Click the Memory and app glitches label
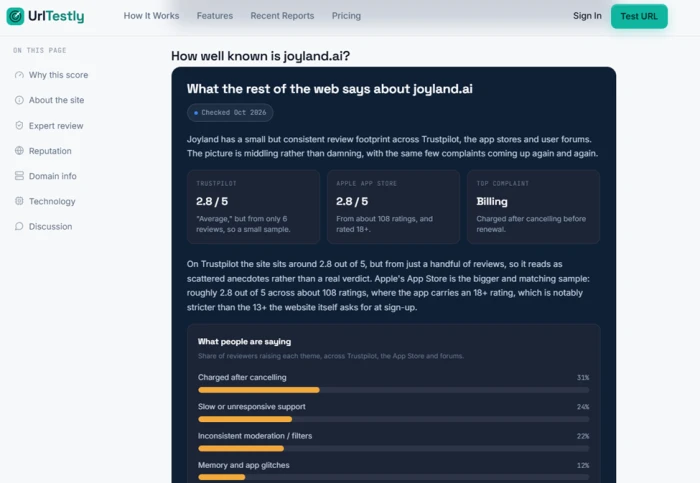Screen dimensions: 700x483 click(x=243, y=465)
